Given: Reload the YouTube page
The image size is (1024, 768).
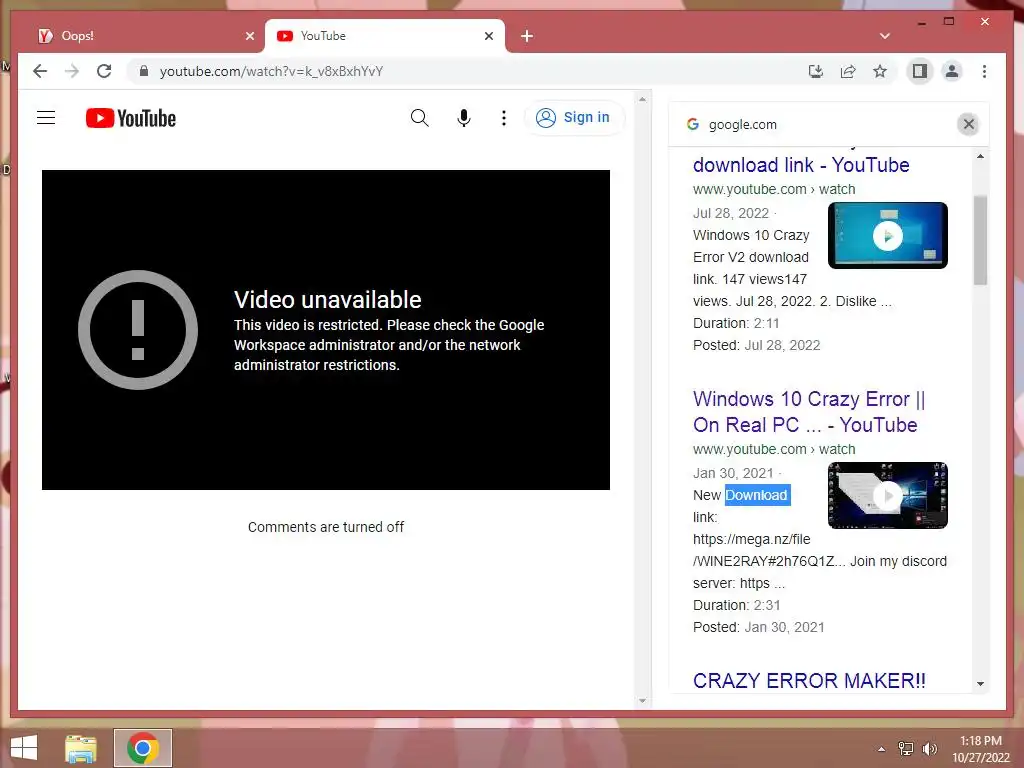Looking at the screenshot, I should pyautogui.click(x=104, y=71).
